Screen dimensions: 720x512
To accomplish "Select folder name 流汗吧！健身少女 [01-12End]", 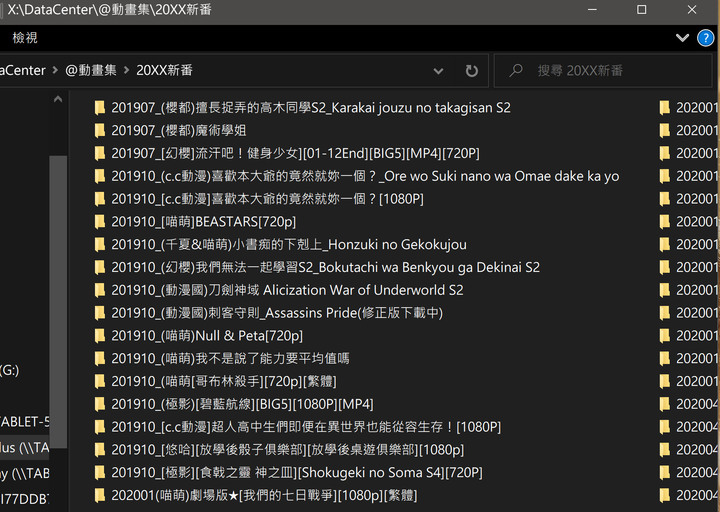I will click(x=295, y=153).
